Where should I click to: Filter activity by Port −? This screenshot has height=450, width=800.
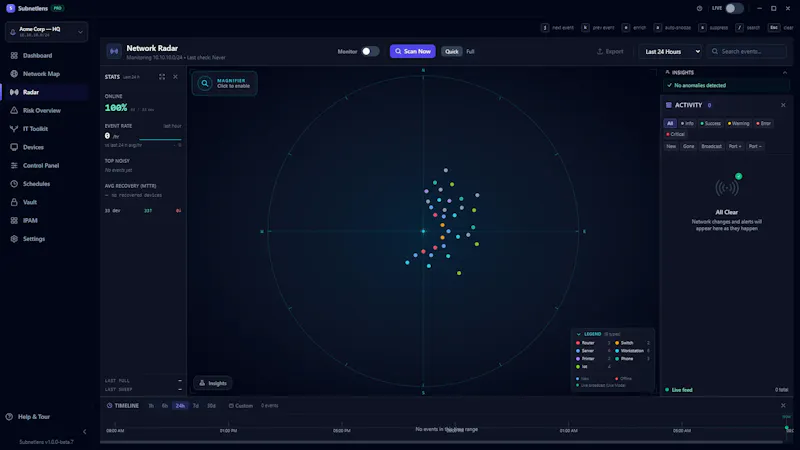[755, 146]
